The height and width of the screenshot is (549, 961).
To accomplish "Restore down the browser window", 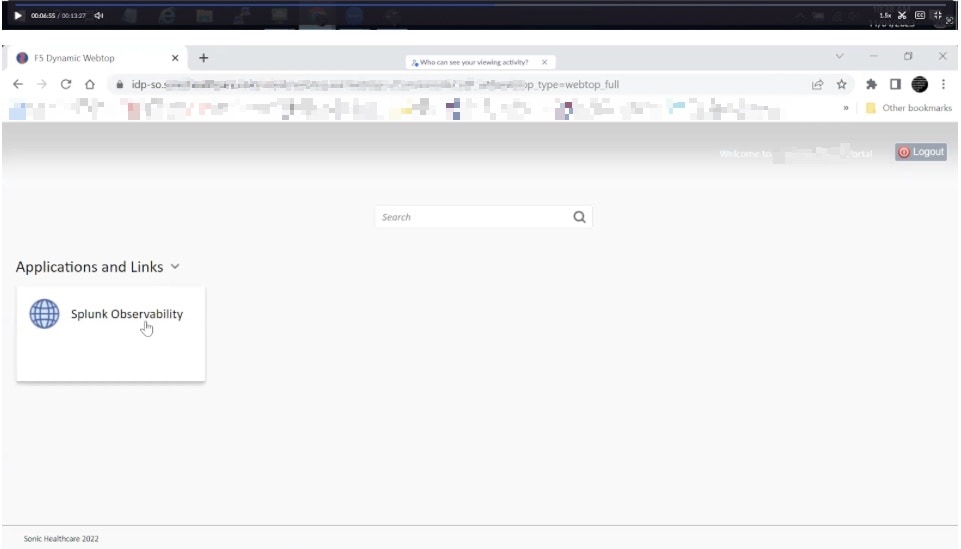I will [x=908, y=56].
